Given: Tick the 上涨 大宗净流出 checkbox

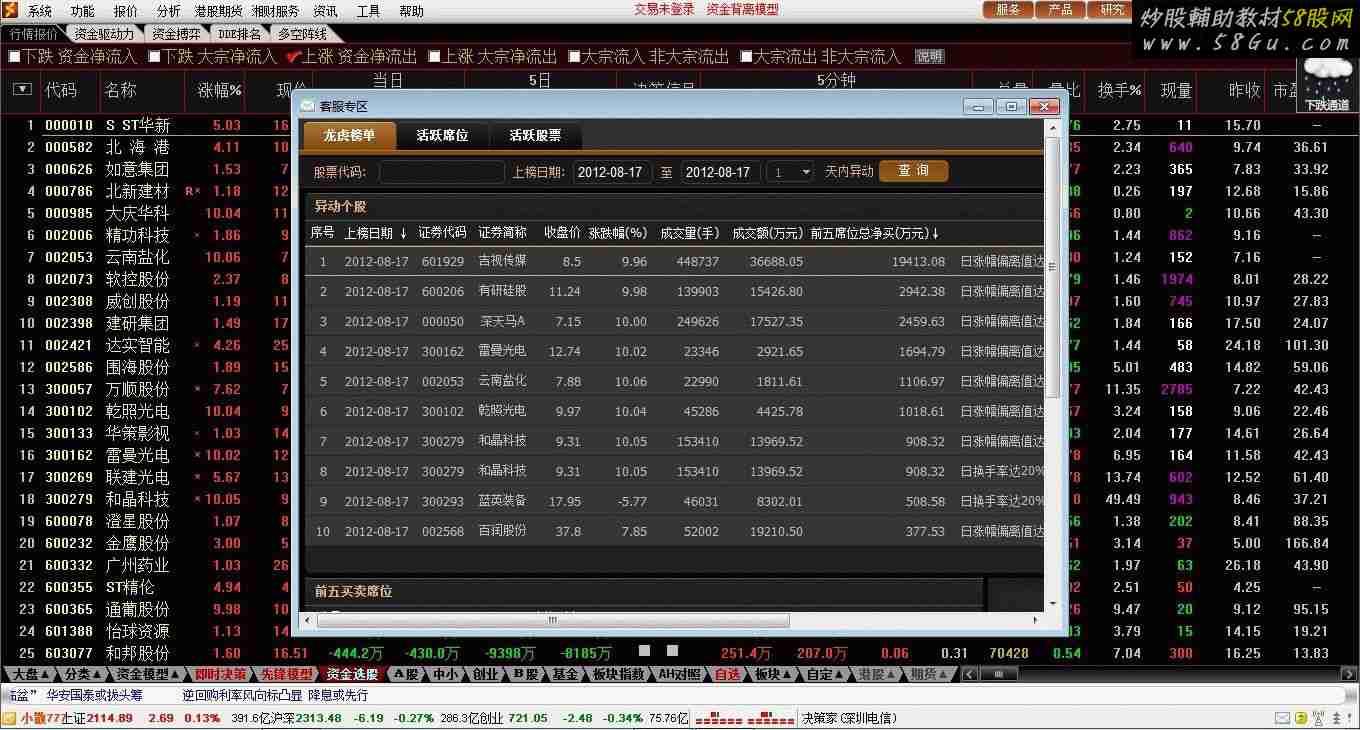Looking at the screenshot, I should coord(434,57).
